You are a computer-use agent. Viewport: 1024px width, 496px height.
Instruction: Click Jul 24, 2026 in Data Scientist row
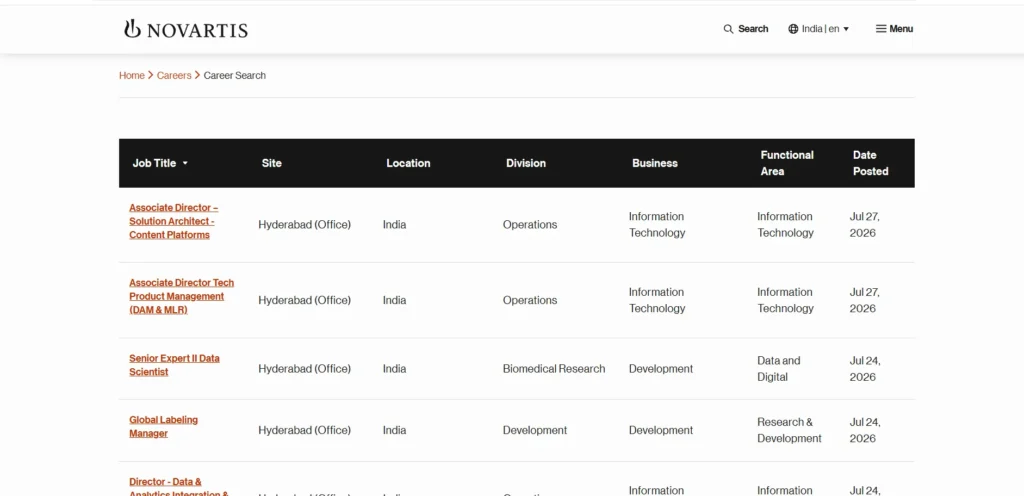[x=865, y=369]
